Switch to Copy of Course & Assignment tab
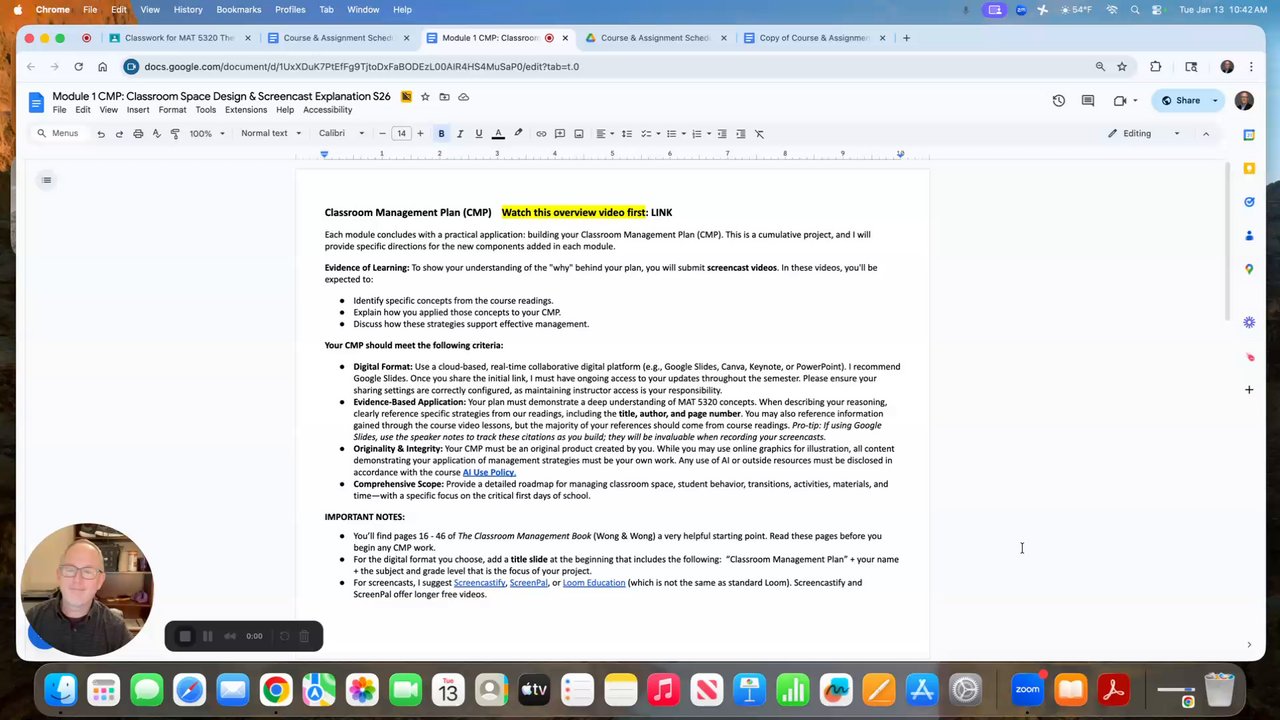1280x720 pixels. click(815, 38)
